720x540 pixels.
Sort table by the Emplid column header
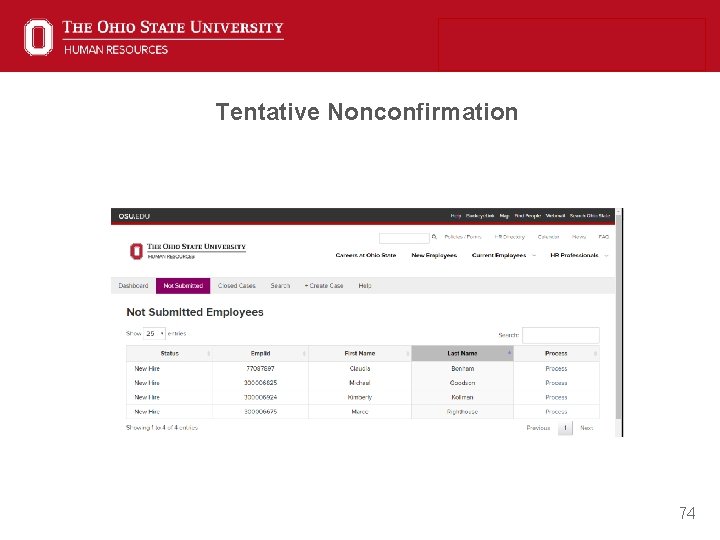click(x=260, y=354)
